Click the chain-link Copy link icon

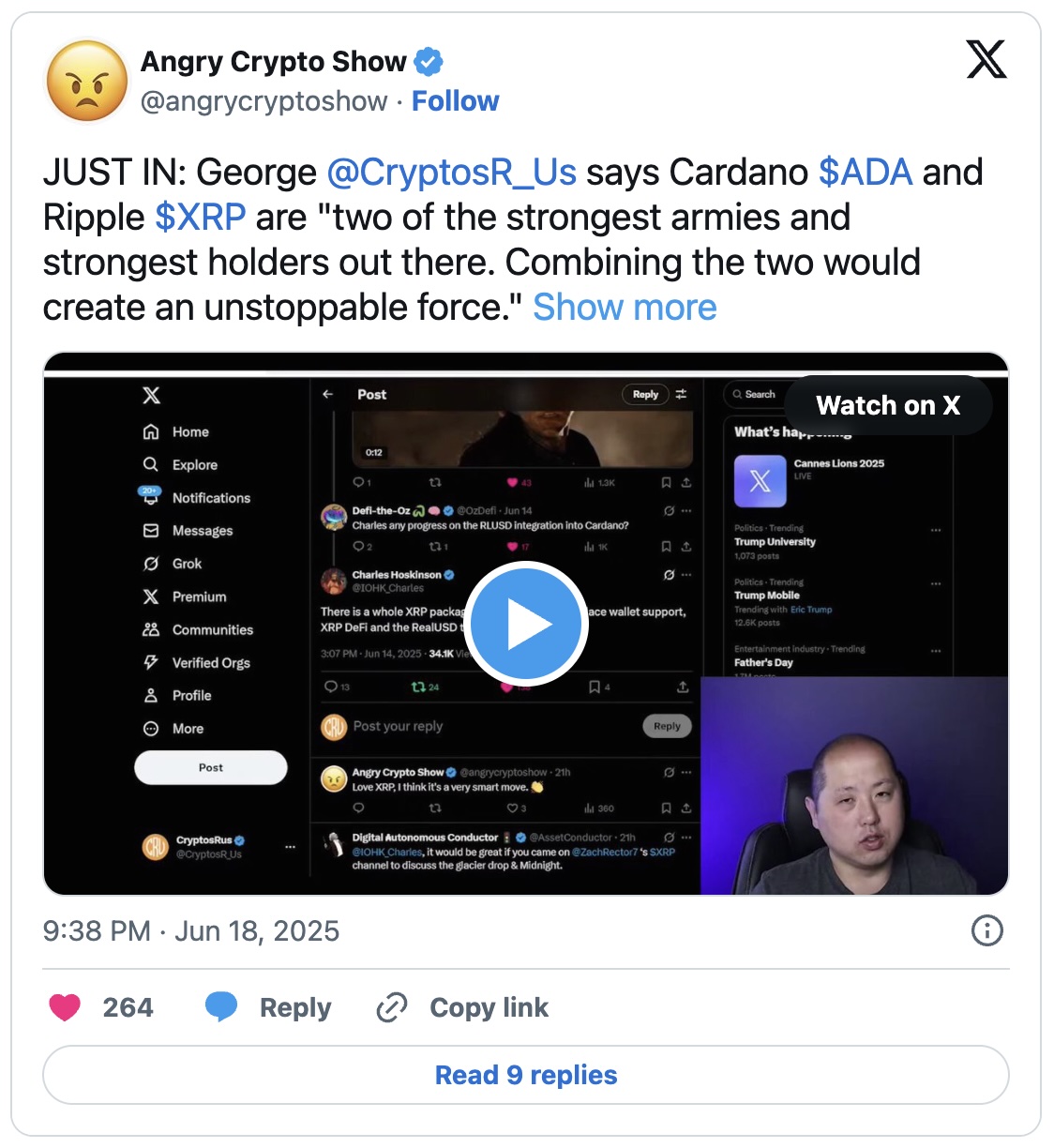pyautogui.click(x=391, y=1007)
